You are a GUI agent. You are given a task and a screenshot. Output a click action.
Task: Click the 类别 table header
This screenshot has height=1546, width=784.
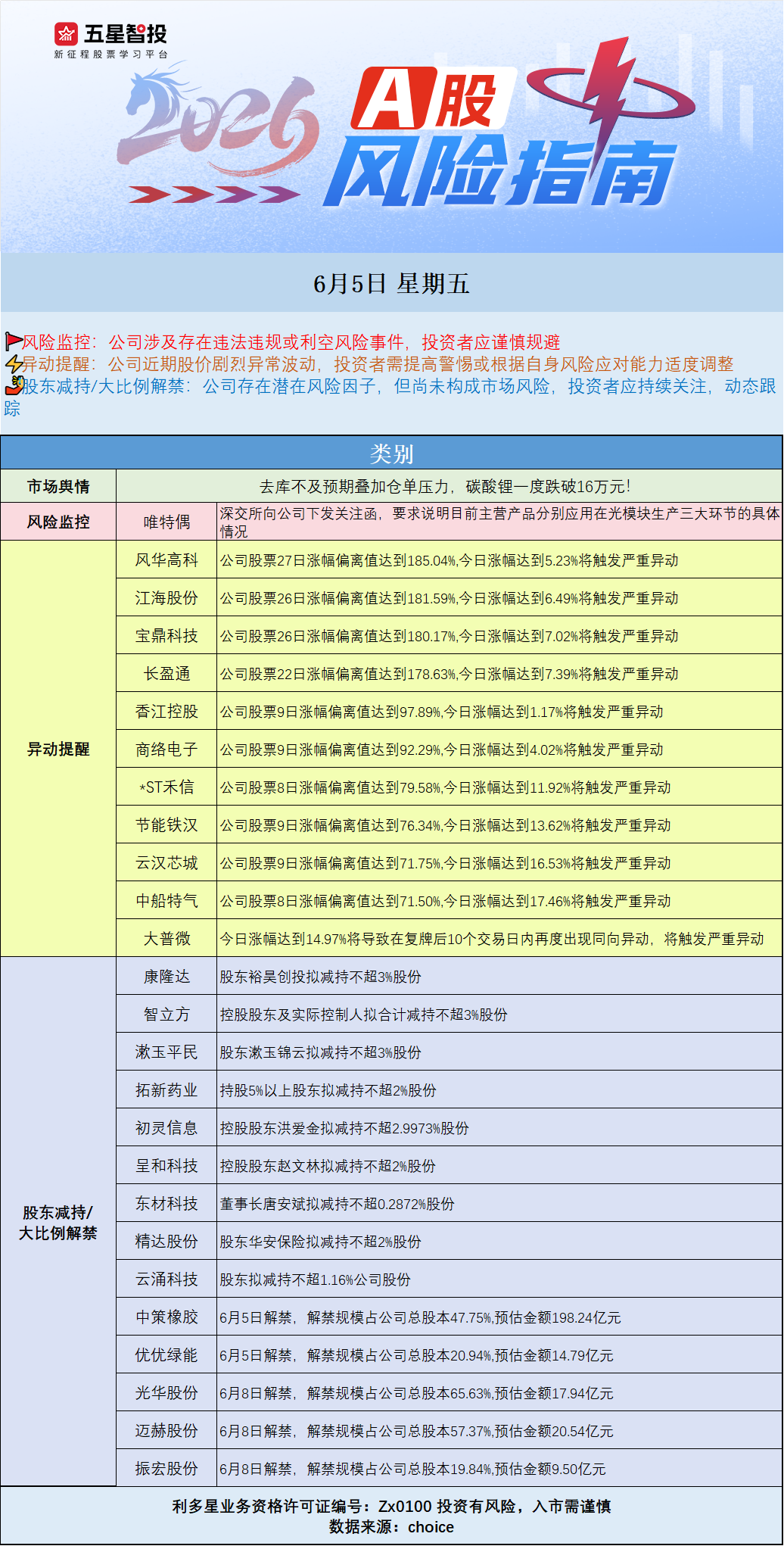[391, 454]
